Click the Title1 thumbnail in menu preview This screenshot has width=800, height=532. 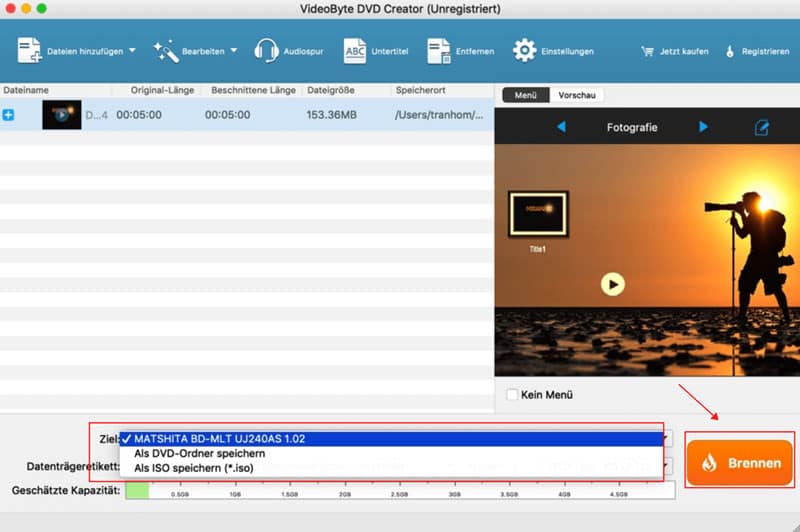pyautogui.click(x=538, y=214)
